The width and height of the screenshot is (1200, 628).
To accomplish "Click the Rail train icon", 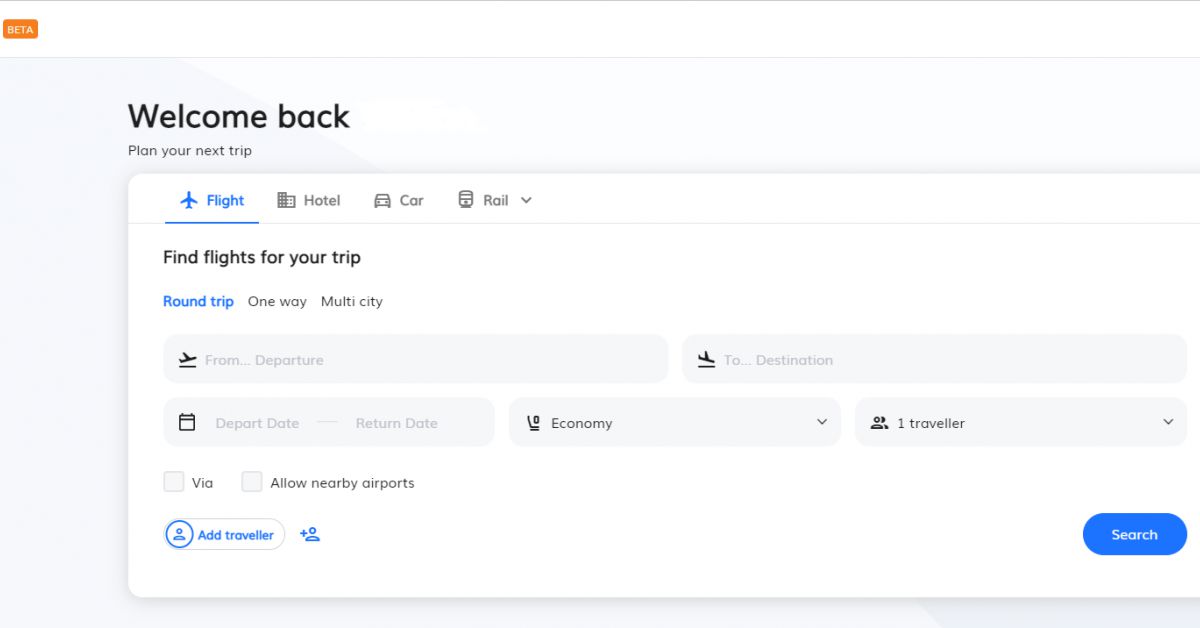I will pos(466,200).
